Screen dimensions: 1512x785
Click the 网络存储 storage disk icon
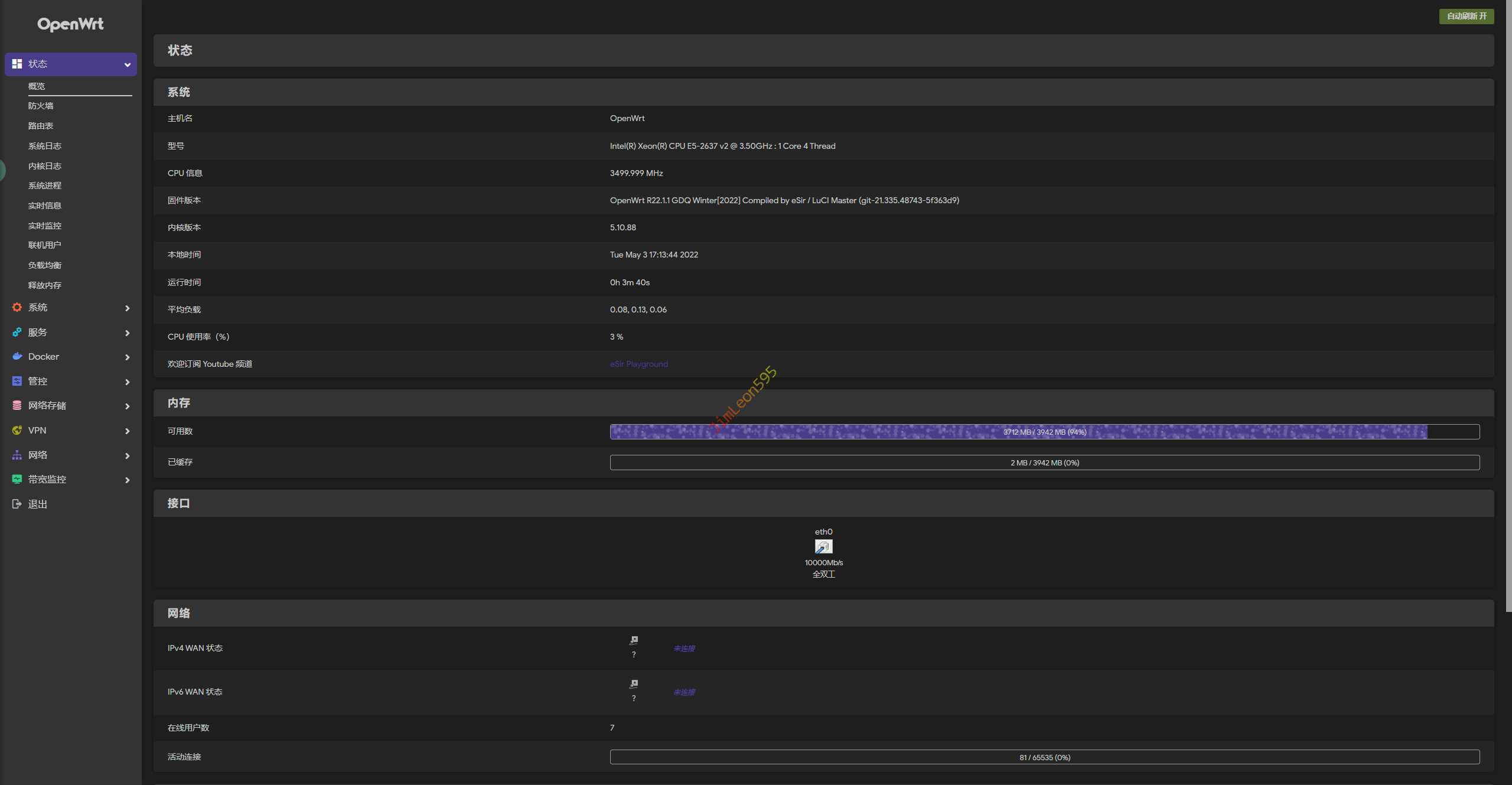tap(17, 405)
